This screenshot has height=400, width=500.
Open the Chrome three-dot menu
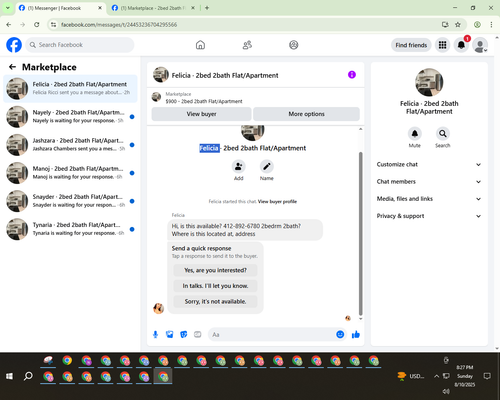tap(491, 24)
